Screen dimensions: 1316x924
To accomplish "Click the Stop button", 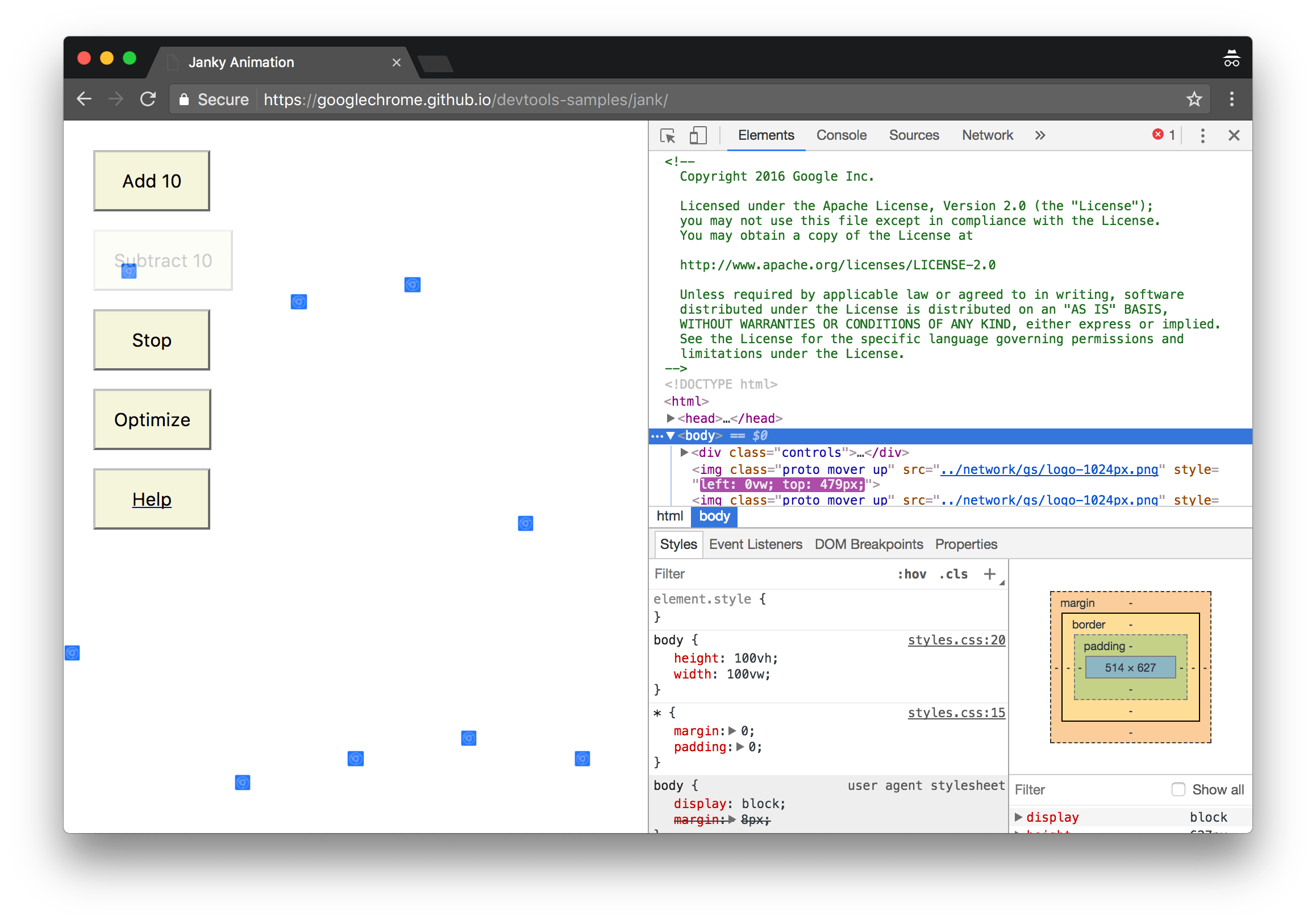I will [152, 340].
